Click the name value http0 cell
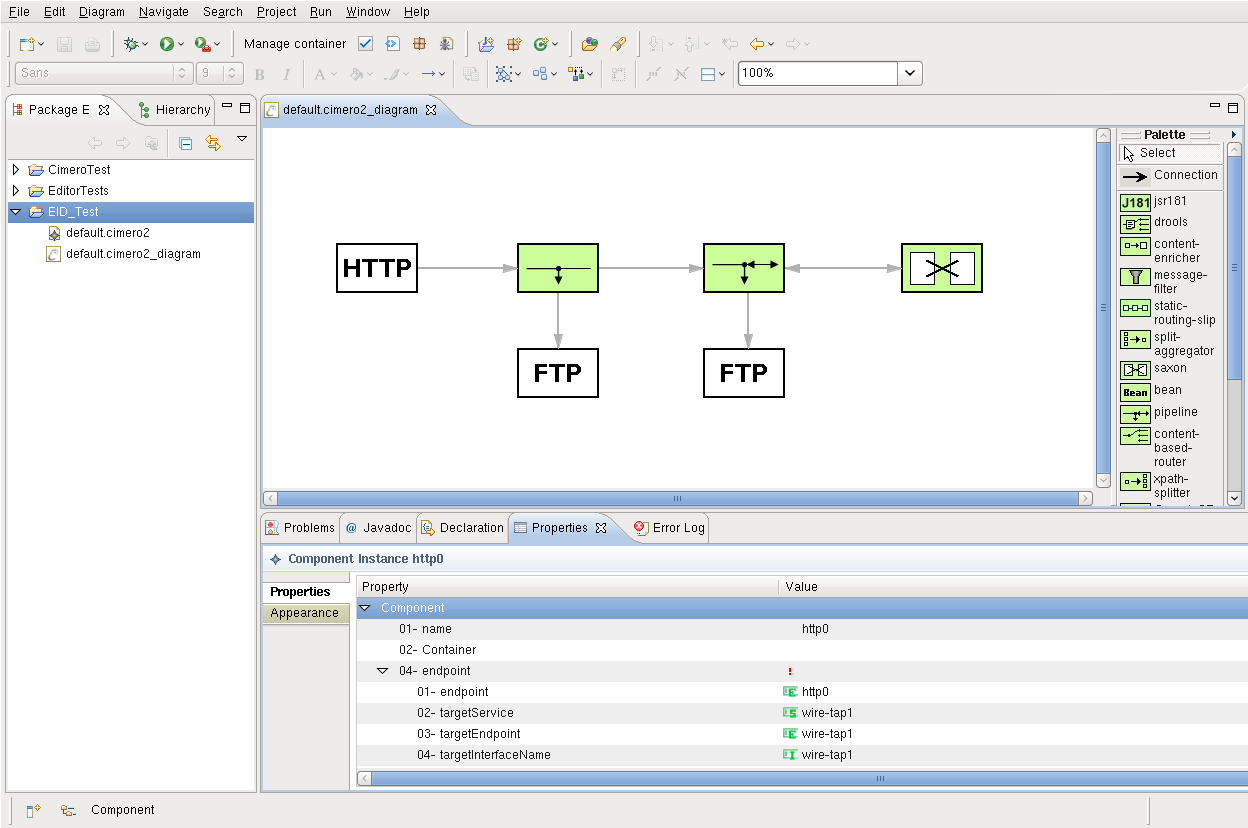The height and width of the screenshot is (828, 1248). (815, 629)
